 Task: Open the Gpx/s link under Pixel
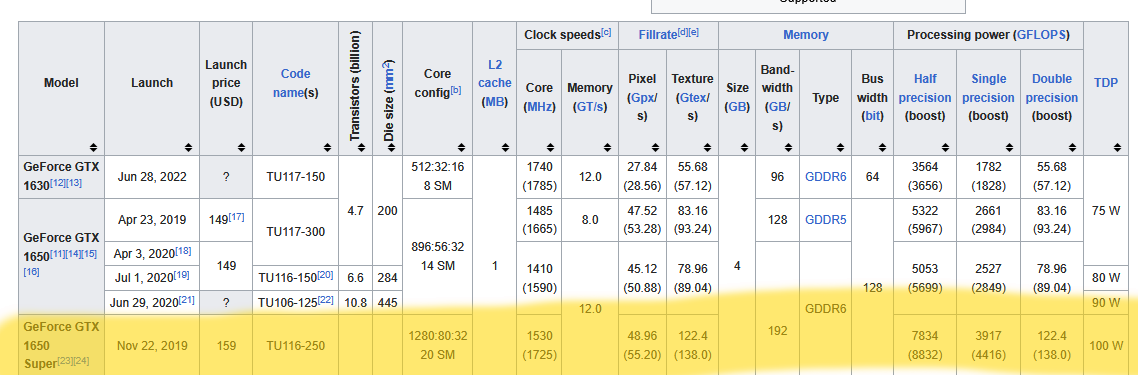[x=642, y=107]
